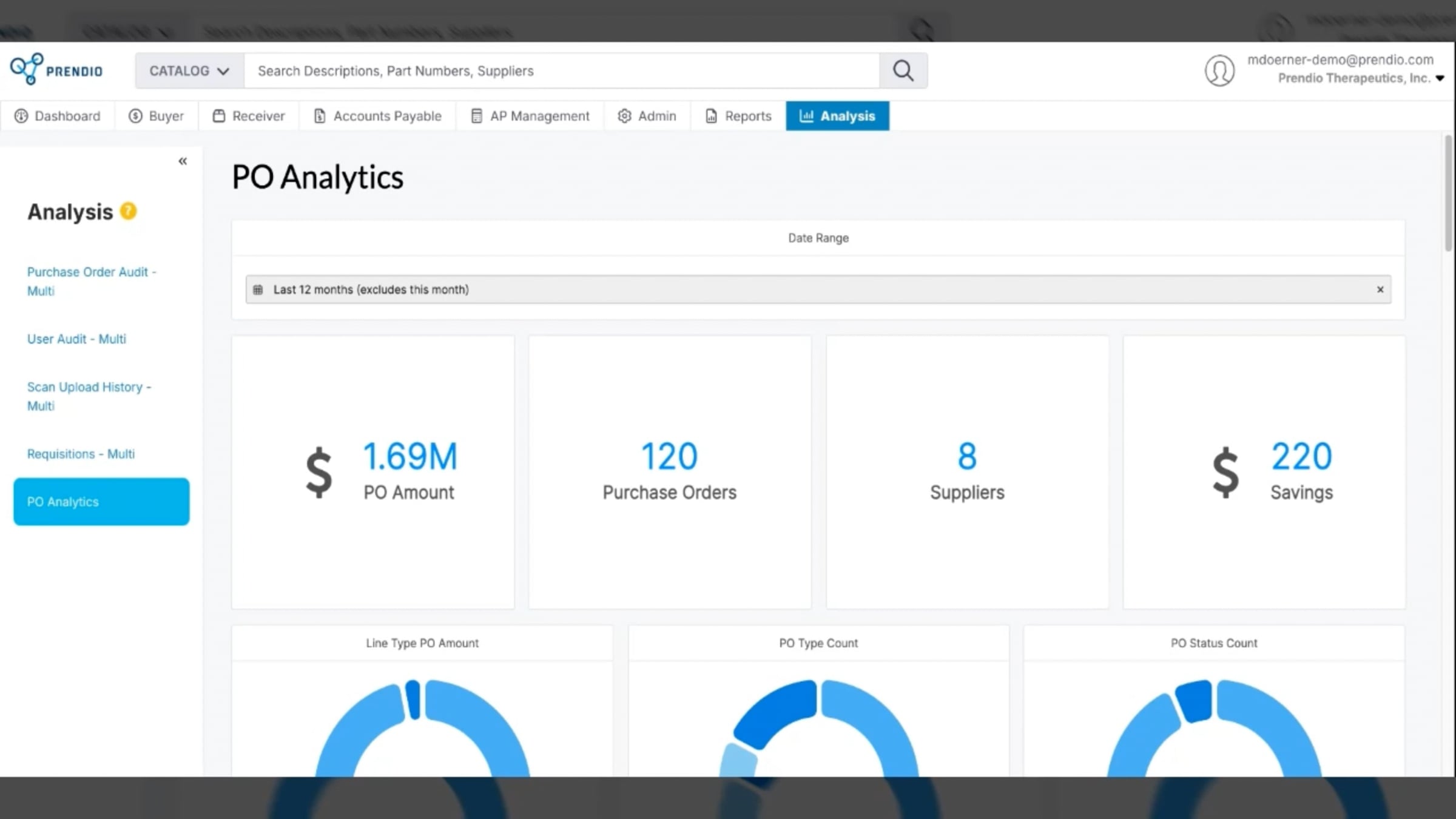
Task: Open the user profile avatar icon
Action: point(1219,71)
